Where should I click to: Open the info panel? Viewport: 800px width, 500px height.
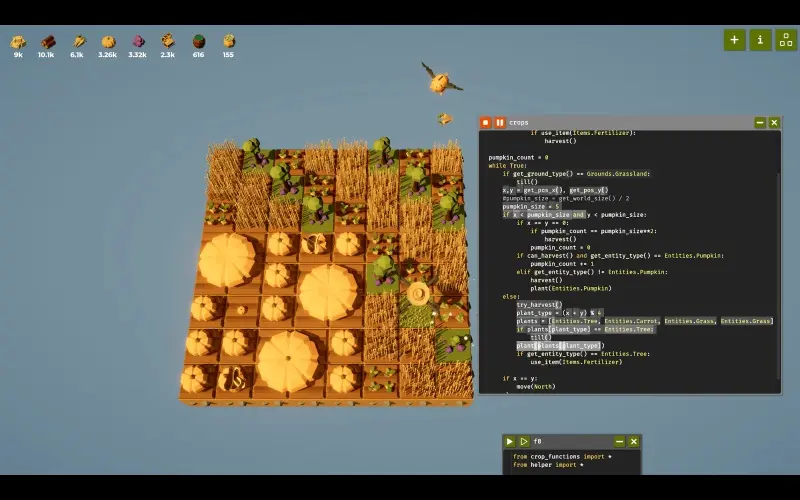tap(760, 40)
